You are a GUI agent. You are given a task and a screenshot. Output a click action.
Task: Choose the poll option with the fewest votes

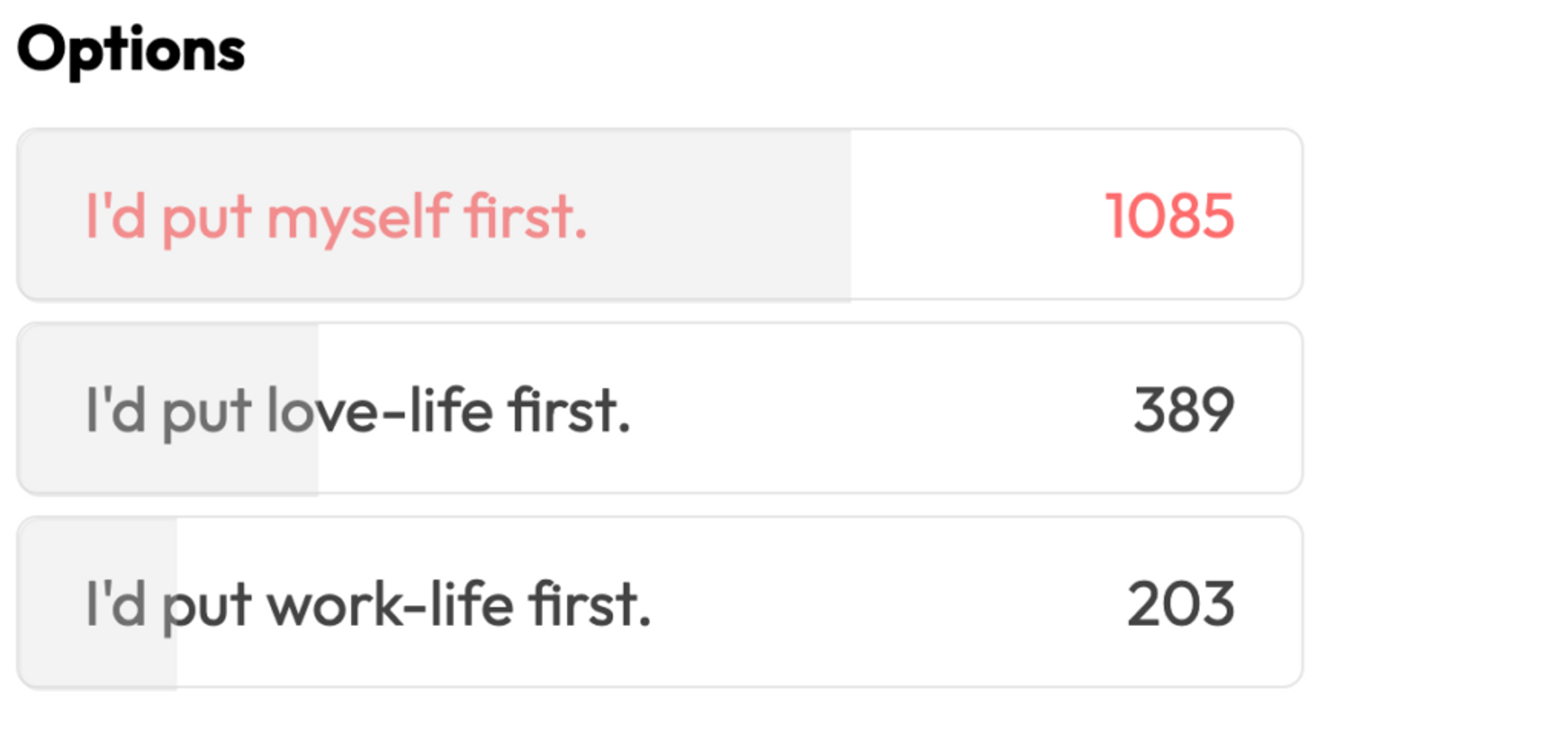(x=660, y=603)
